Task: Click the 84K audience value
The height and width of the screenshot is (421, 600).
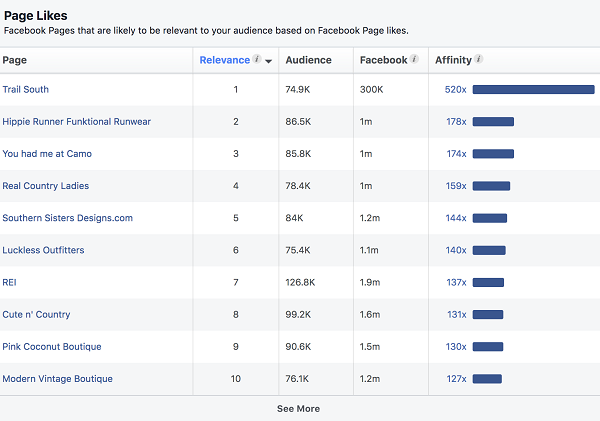Action: click(294, 218)
